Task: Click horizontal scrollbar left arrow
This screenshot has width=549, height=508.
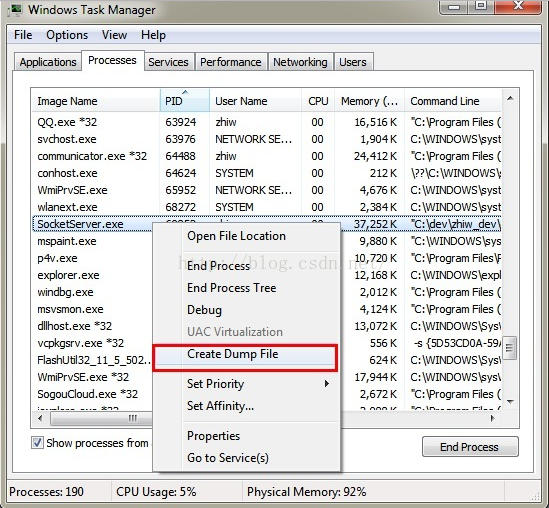Action: [40, 418]
